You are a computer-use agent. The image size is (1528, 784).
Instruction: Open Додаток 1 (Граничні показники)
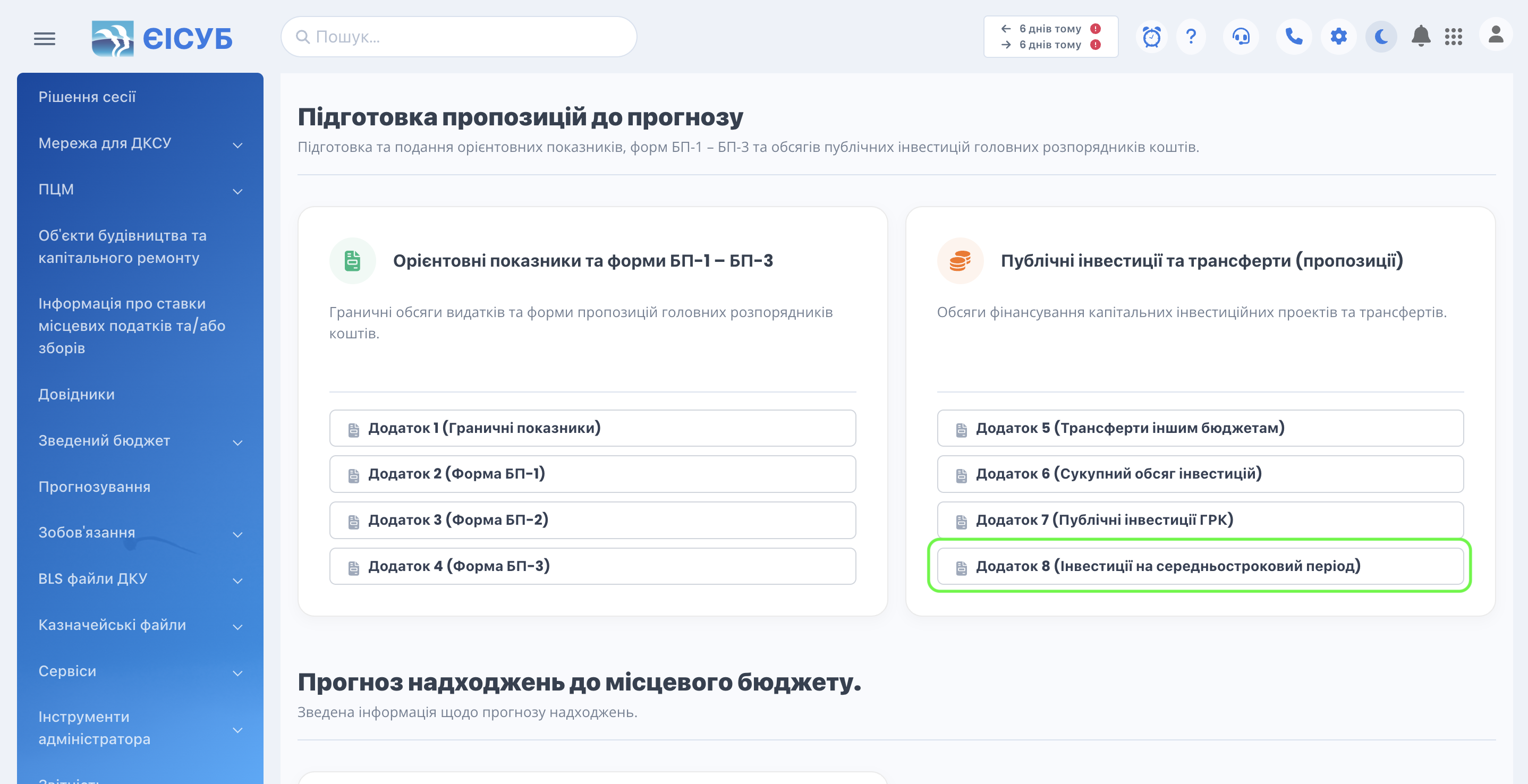[592, 428]
